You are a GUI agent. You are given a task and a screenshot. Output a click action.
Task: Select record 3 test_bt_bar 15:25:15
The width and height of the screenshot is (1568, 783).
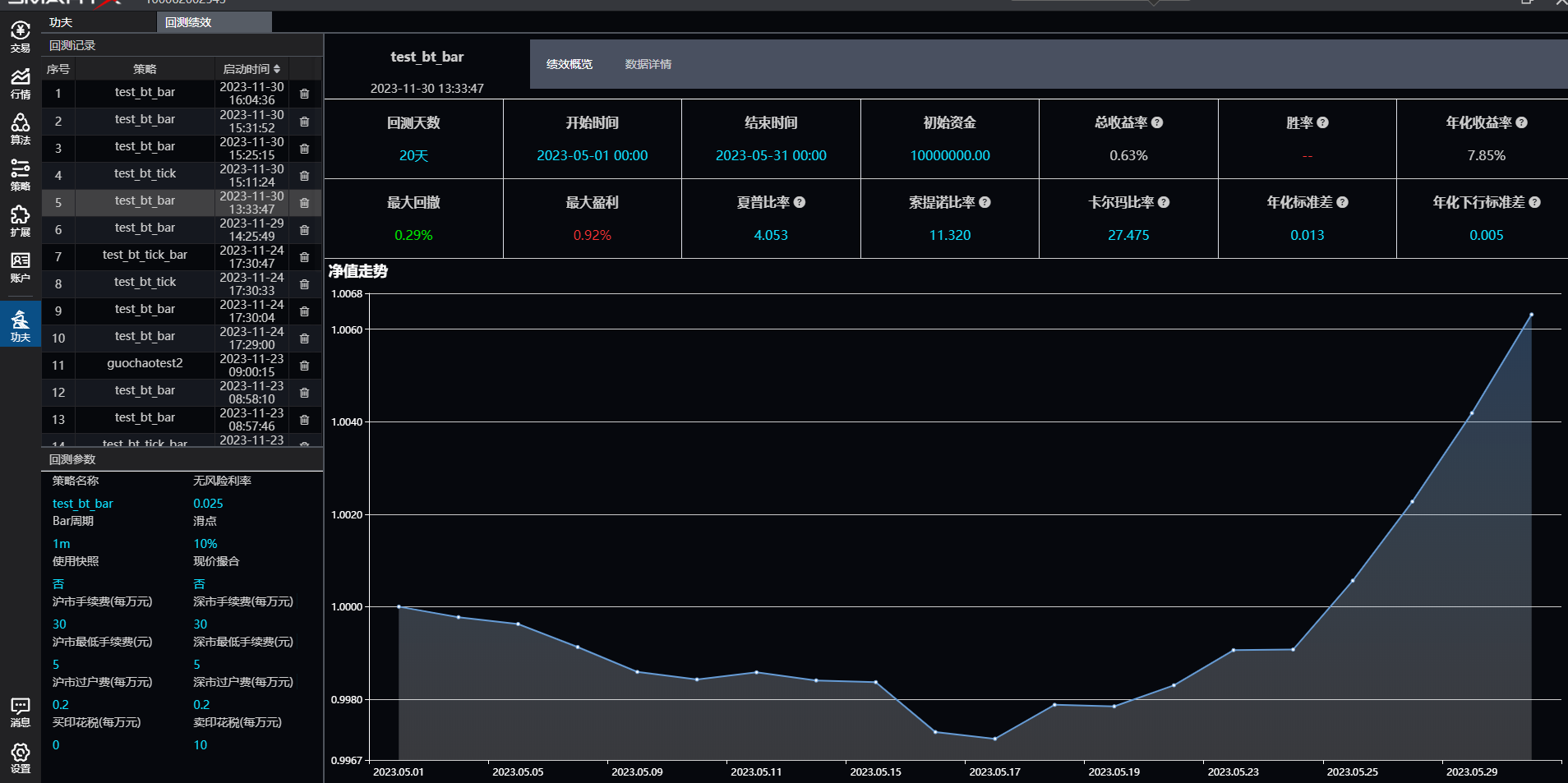(182, 149)
